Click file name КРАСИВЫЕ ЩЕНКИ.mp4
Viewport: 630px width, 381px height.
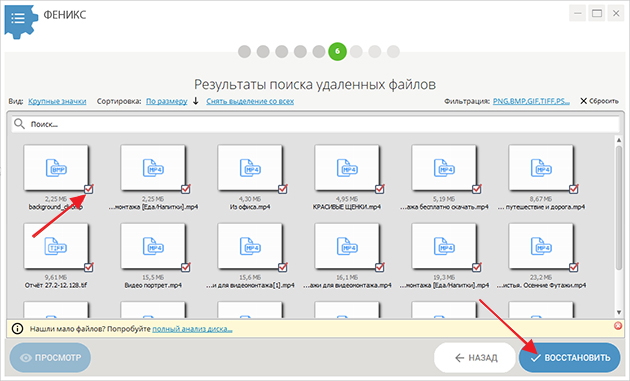click(x=347, y=207)
